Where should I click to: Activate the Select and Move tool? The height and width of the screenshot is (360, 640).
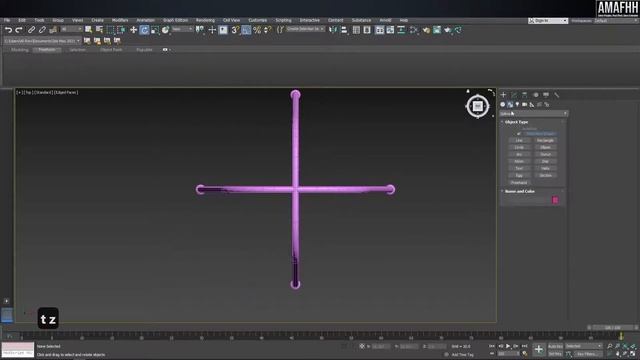[x=133, y=30]
